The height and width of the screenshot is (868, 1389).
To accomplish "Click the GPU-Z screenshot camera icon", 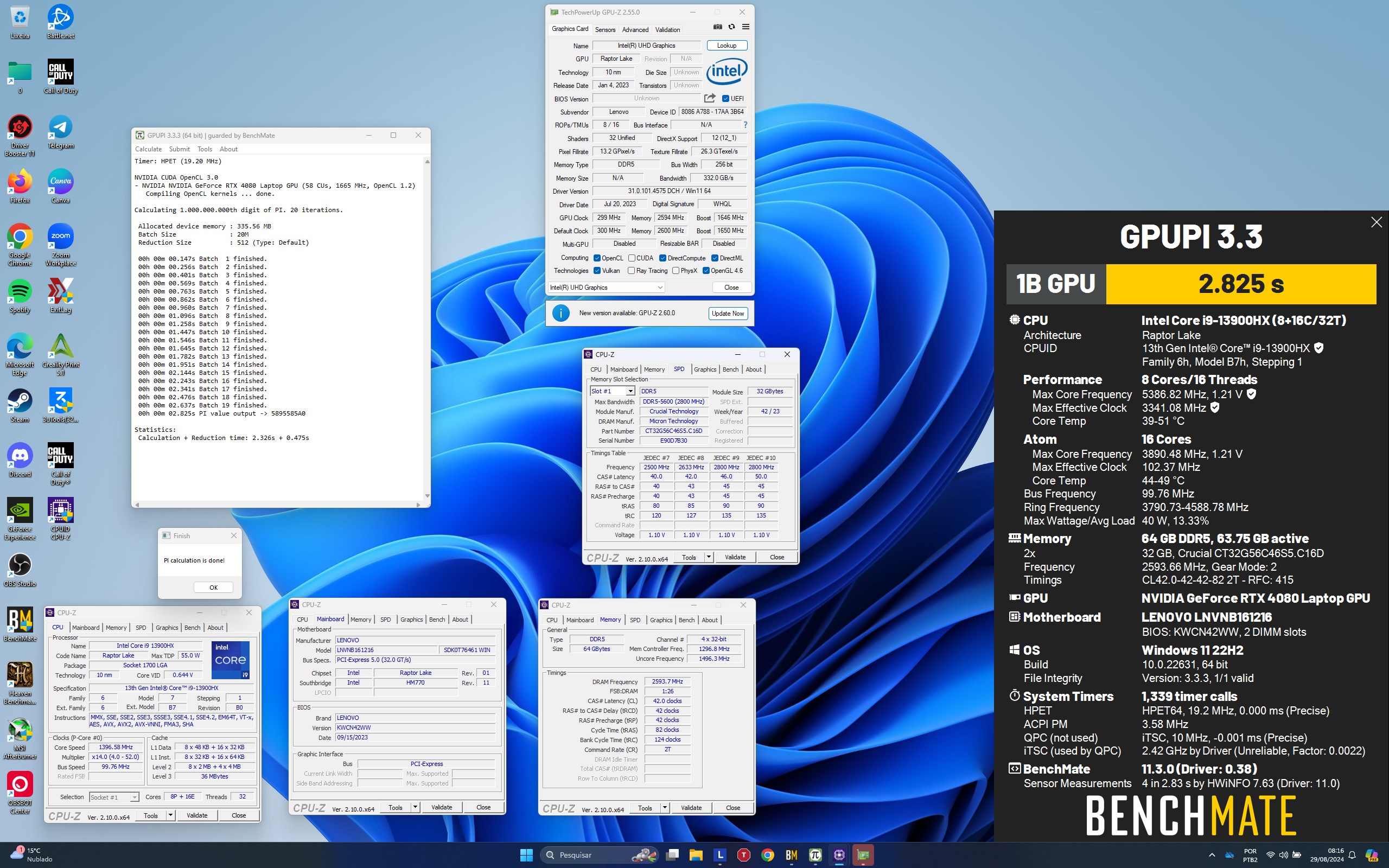I will tap(717, 27).
